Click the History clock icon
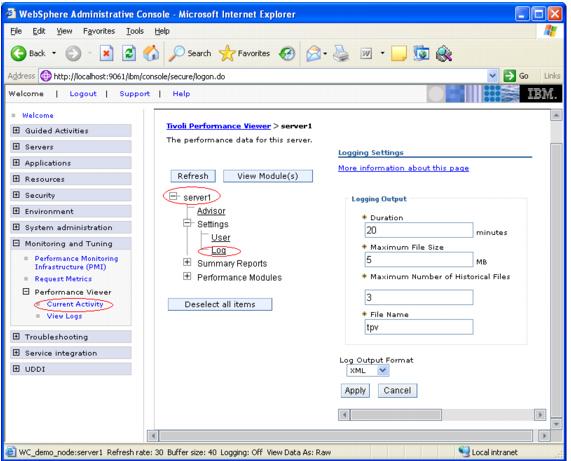571x461 pixels. pyautogui.click(x=287, y=54)
